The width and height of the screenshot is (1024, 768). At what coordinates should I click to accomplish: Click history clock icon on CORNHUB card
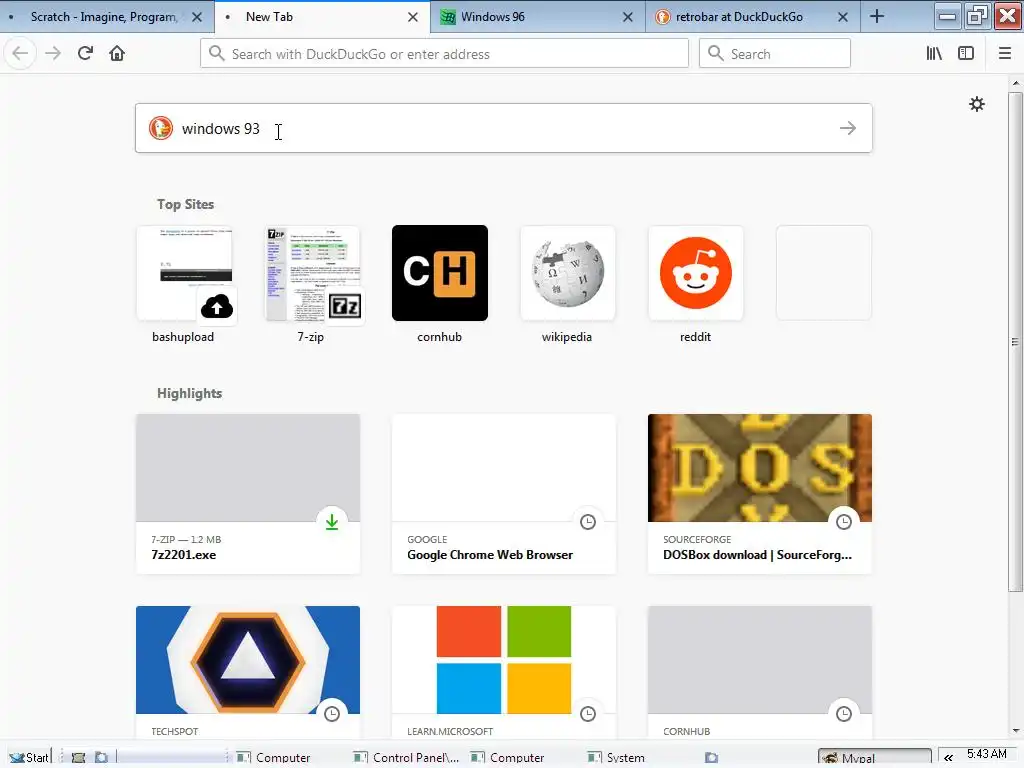[844, 714]
